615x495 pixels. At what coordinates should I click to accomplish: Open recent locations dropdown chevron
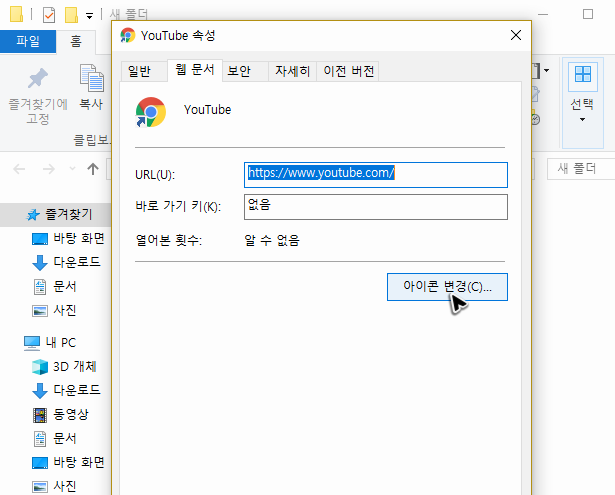click(72, 169)
